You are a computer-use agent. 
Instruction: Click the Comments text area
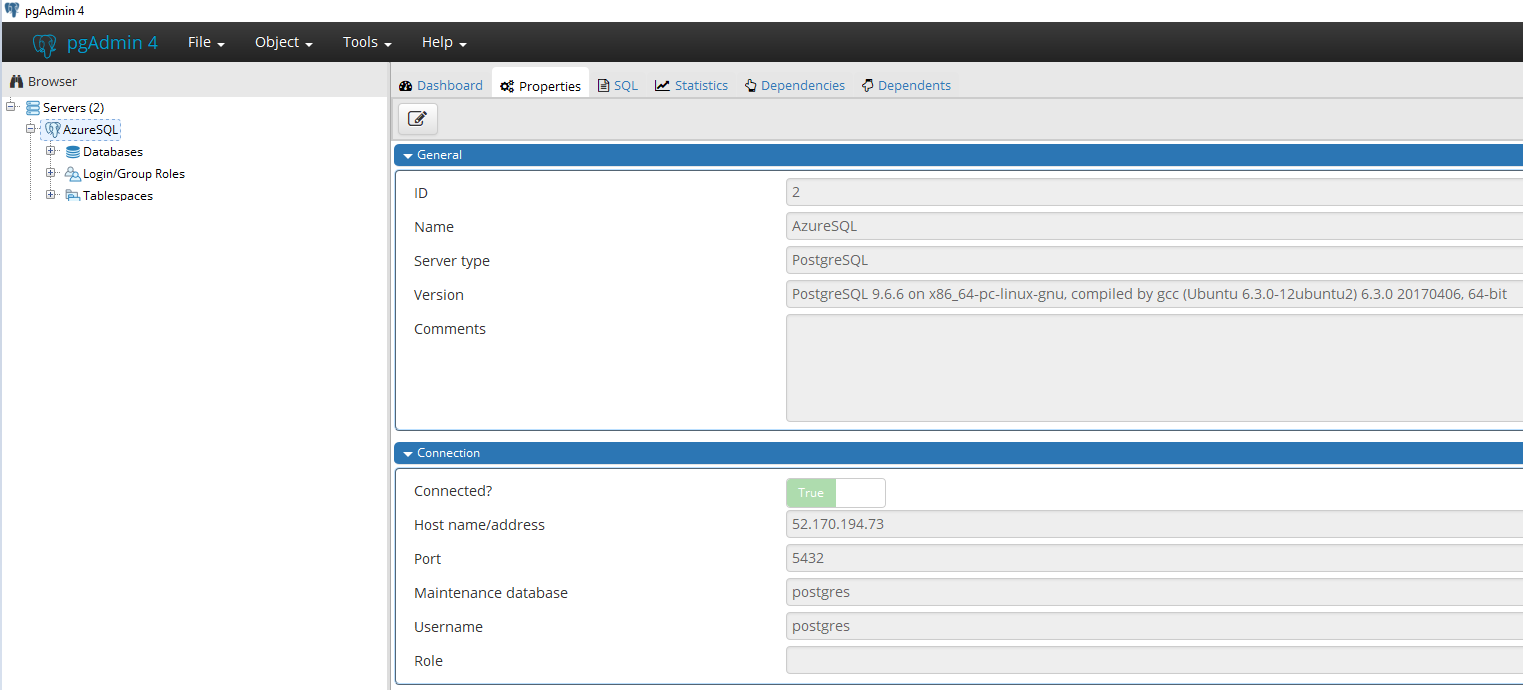[1154, 368]
